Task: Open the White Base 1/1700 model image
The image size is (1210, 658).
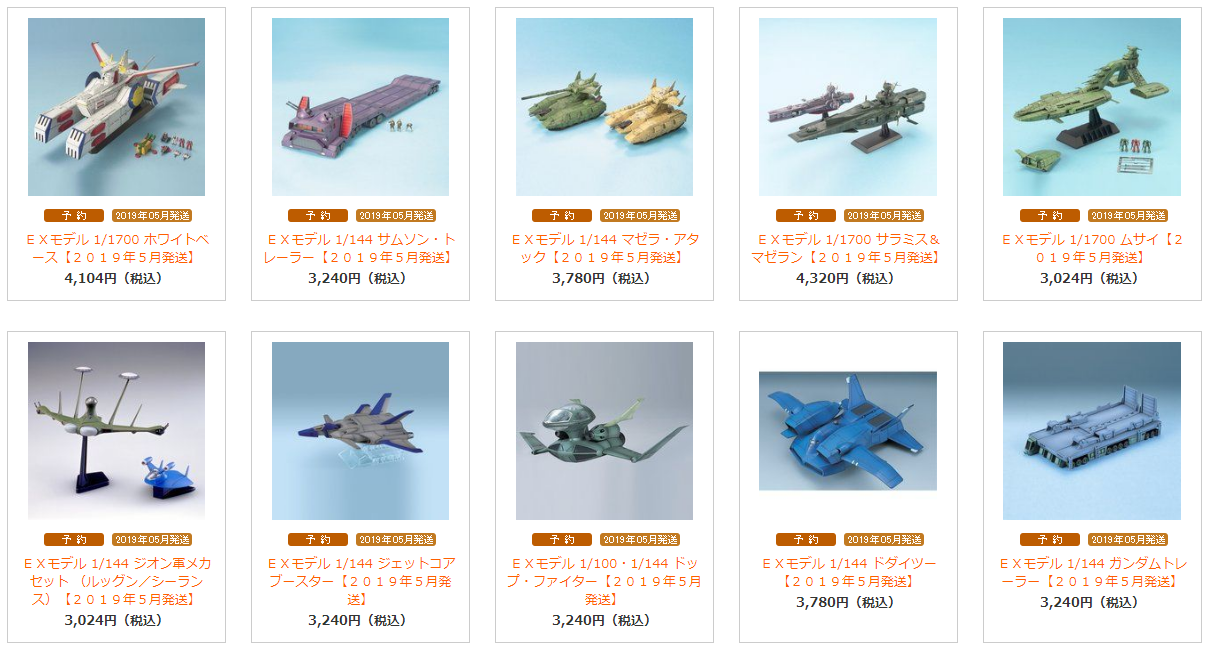Action: point(116,107)
